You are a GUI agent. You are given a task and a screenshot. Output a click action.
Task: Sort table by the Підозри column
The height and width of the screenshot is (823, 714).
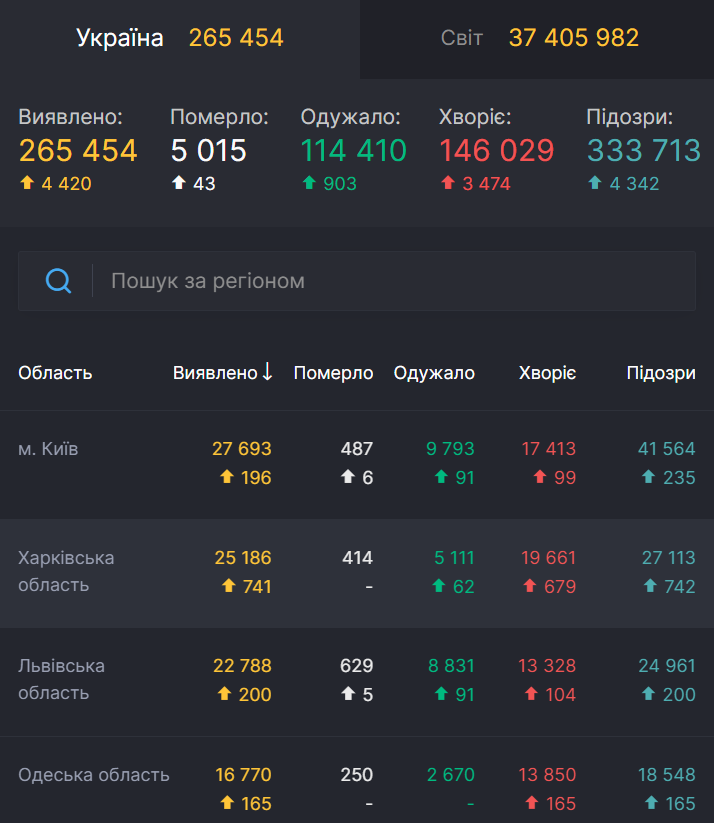click(660, 372)
